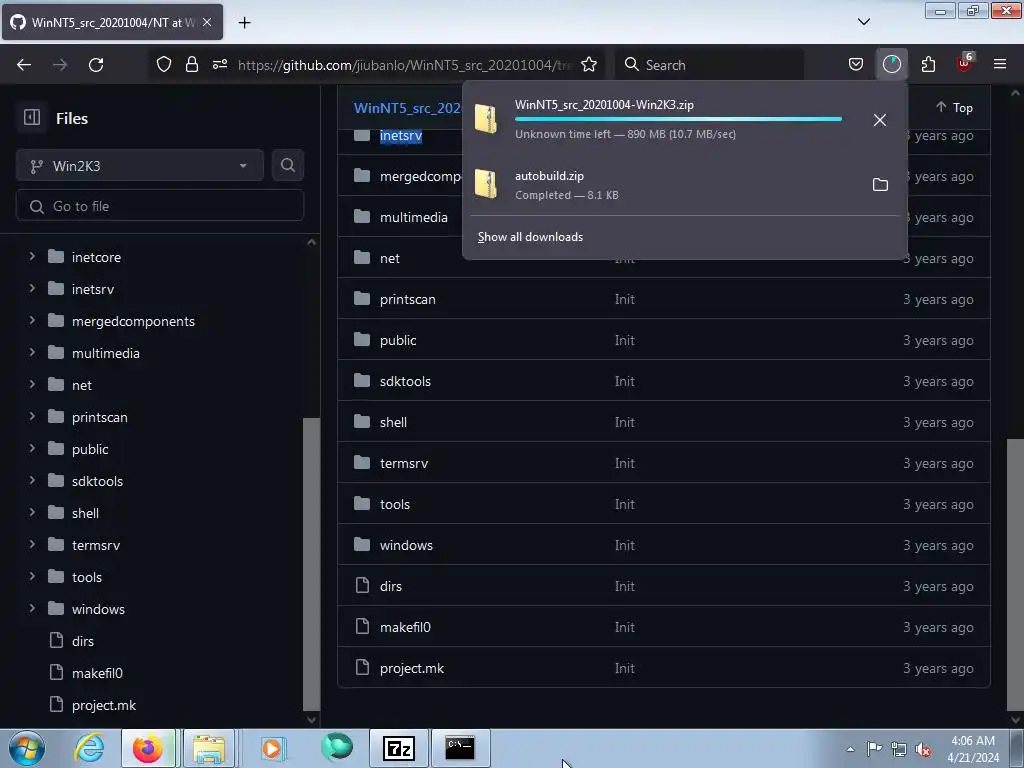Click the taskbar clock showing 4:06 AM
1024x768 pixels.
click(972, 748)
